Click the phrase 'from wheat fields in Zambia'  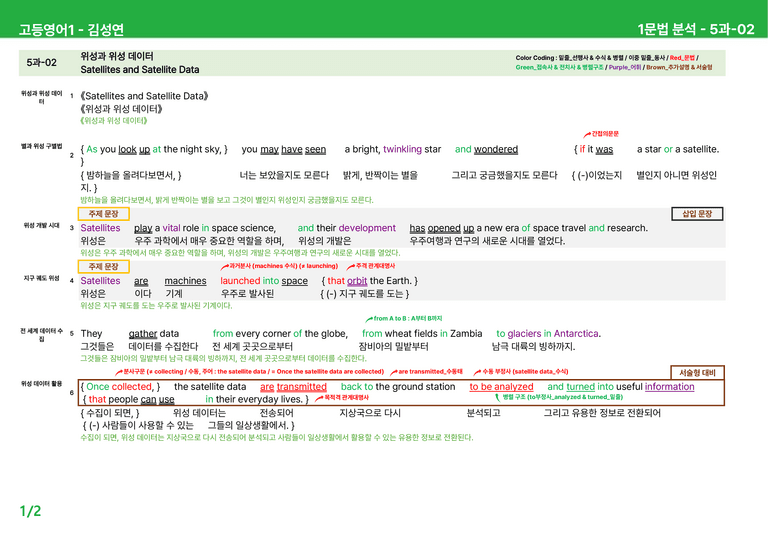tap(422, 334)
